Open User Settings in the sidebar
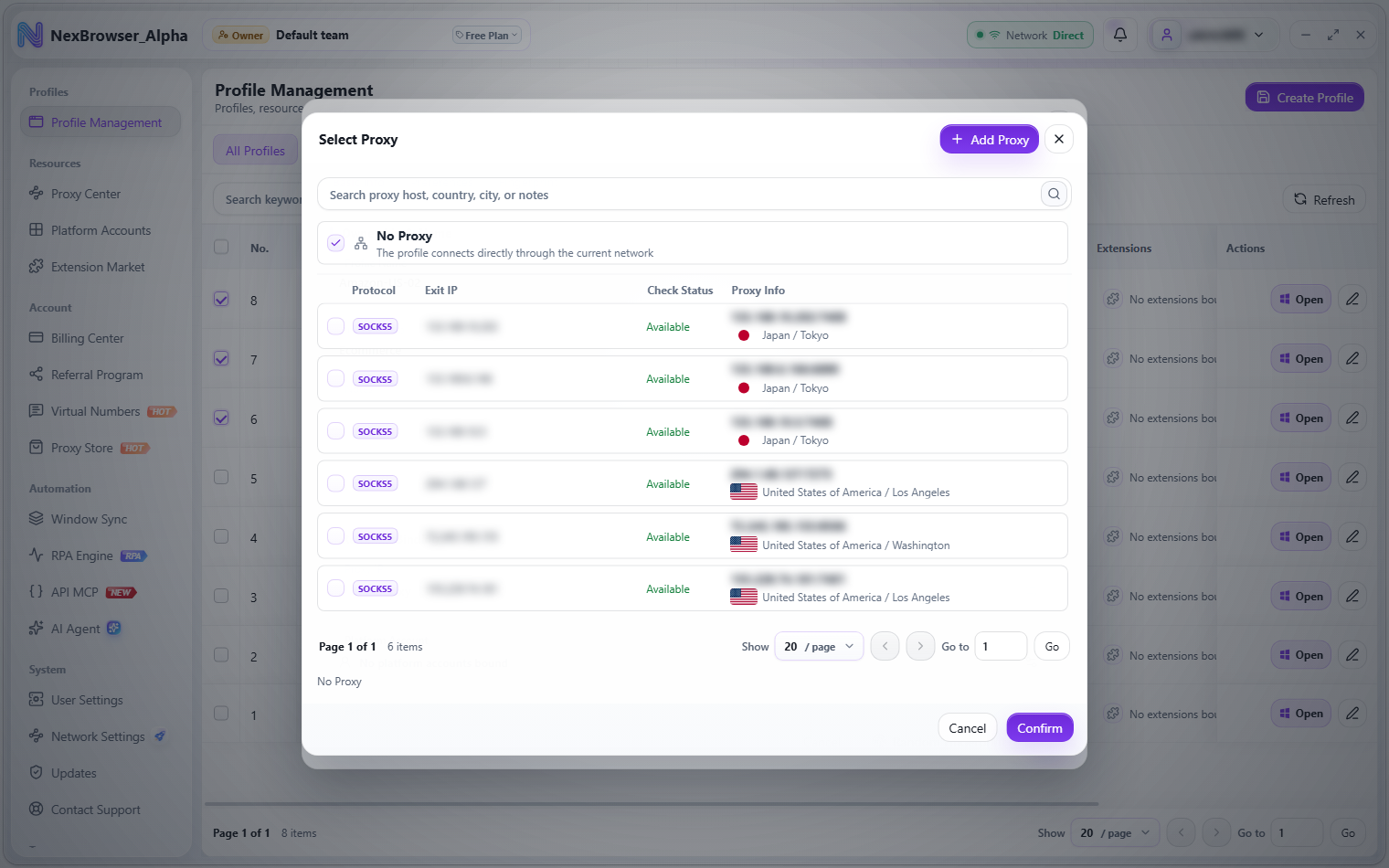 101,700
